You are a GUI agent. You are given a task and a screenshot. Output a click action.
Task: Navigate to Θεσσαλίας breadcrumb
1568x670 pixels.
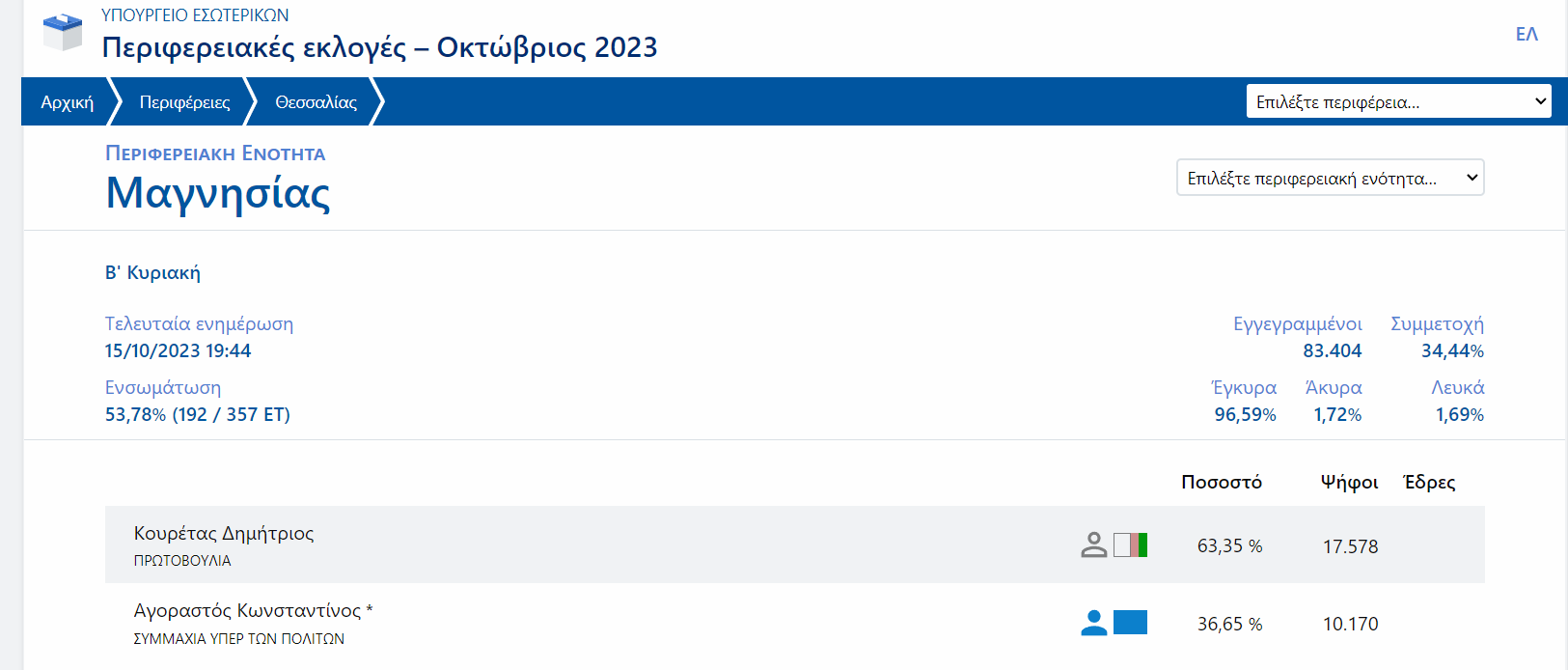[x=316, y=102]
